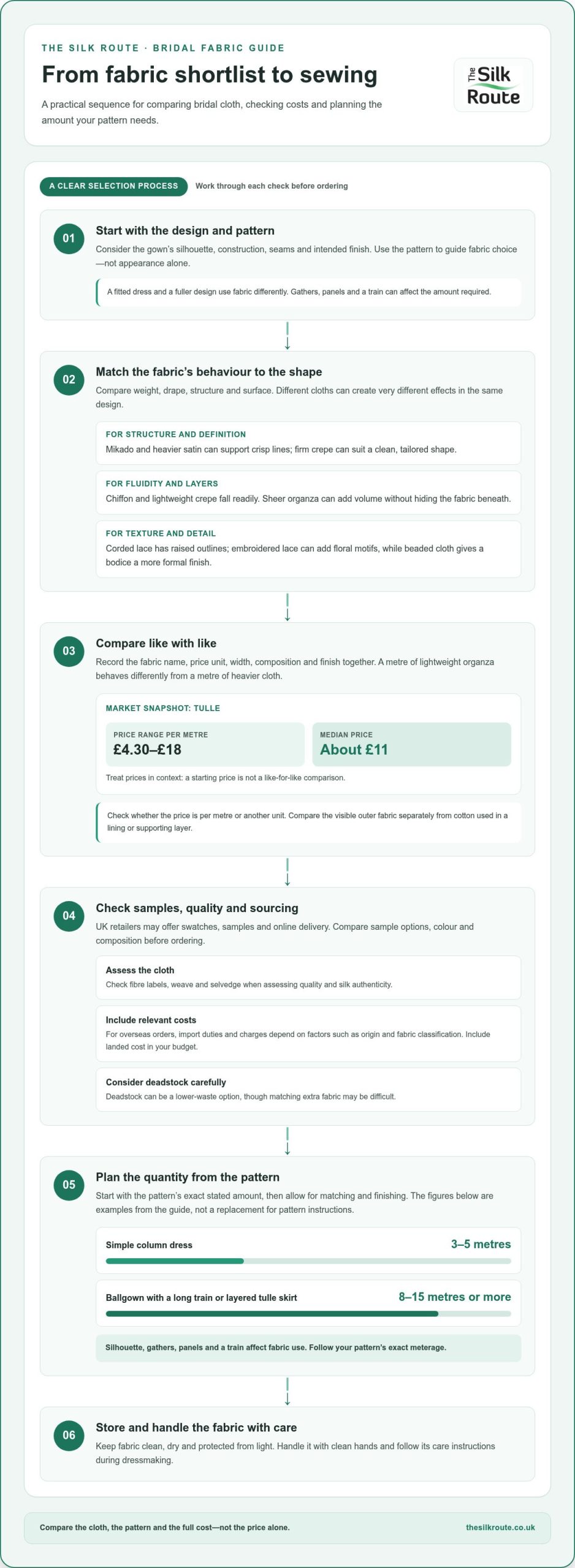Select the Price Range Per Metre tile
The image size is (575, 1568).
[205, 744]
